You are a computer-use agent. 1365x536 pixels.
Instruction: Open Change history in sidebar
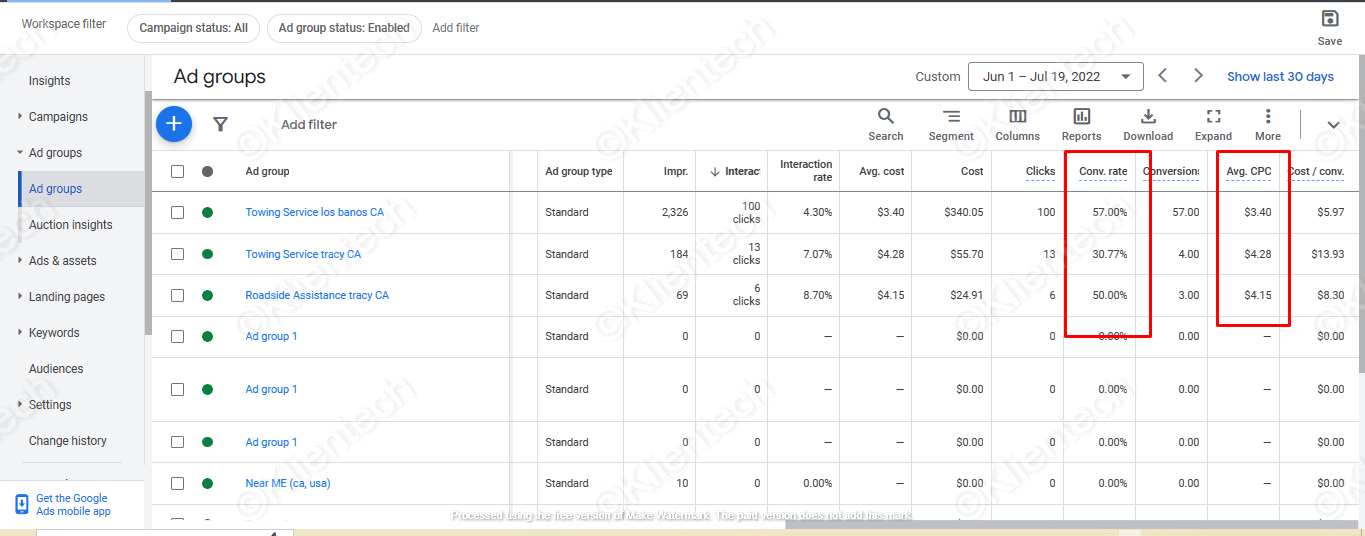67,441
